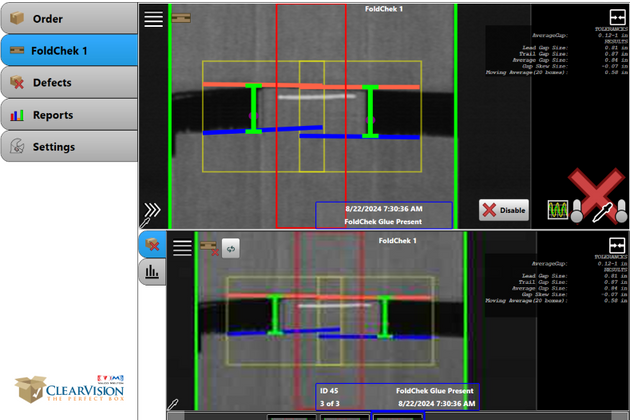Click the Disable button
The height and width of the screenshot is (420, 630).
coord(504,210)
